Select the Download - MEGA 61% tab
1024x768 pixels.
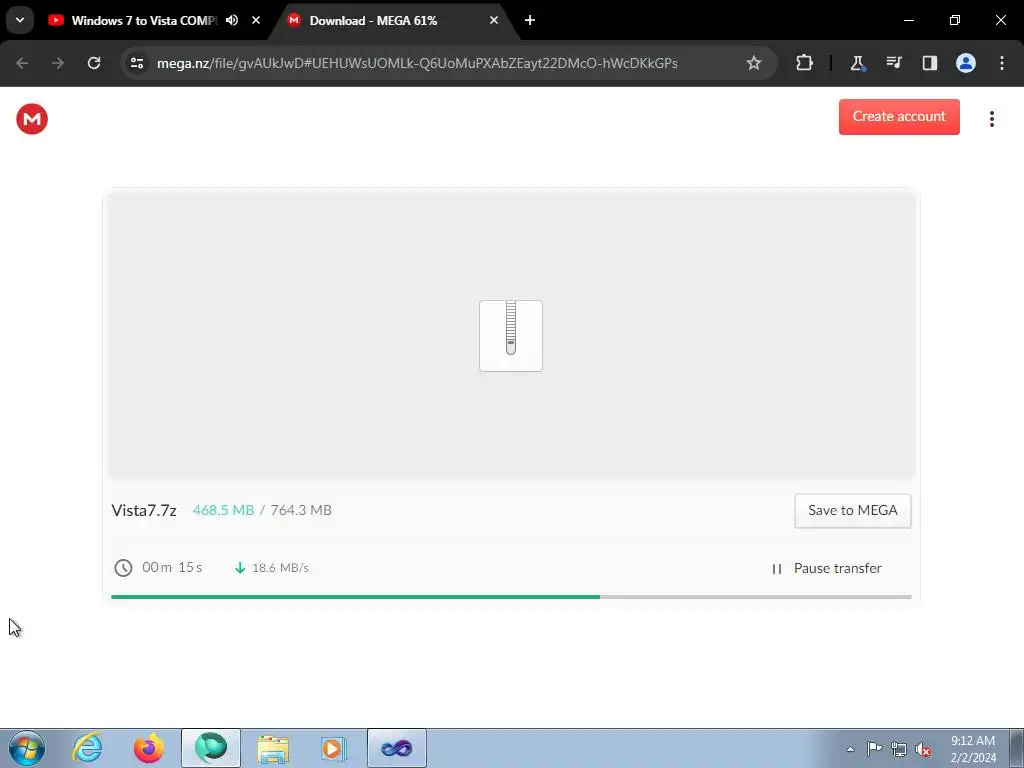tap(394, 20)
